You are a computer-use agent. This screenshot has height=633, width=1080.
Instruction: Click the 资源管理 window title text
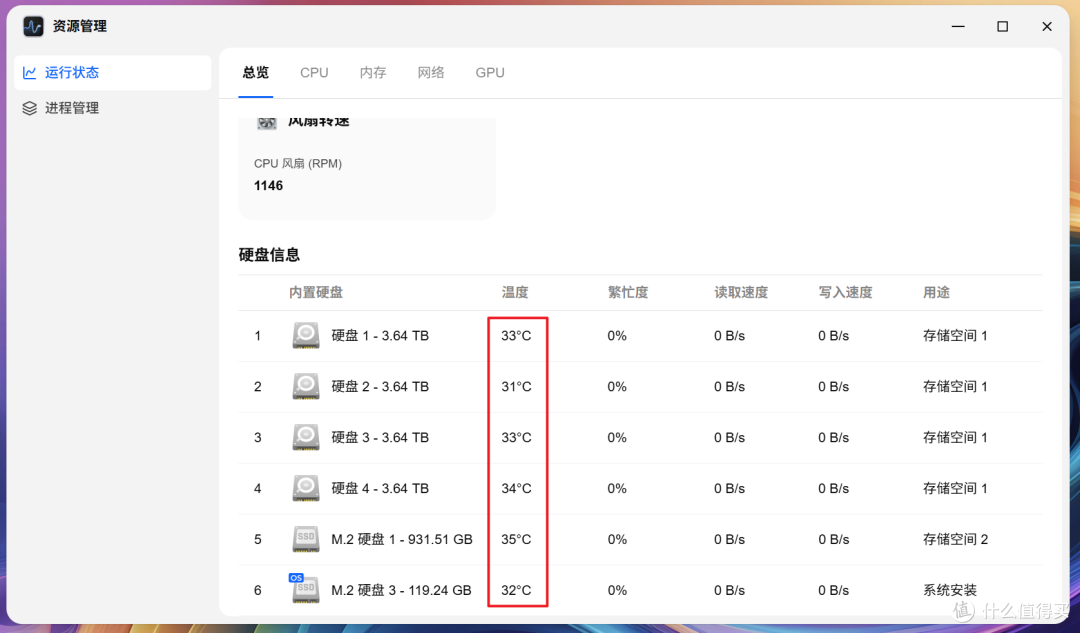coord(80,26)
